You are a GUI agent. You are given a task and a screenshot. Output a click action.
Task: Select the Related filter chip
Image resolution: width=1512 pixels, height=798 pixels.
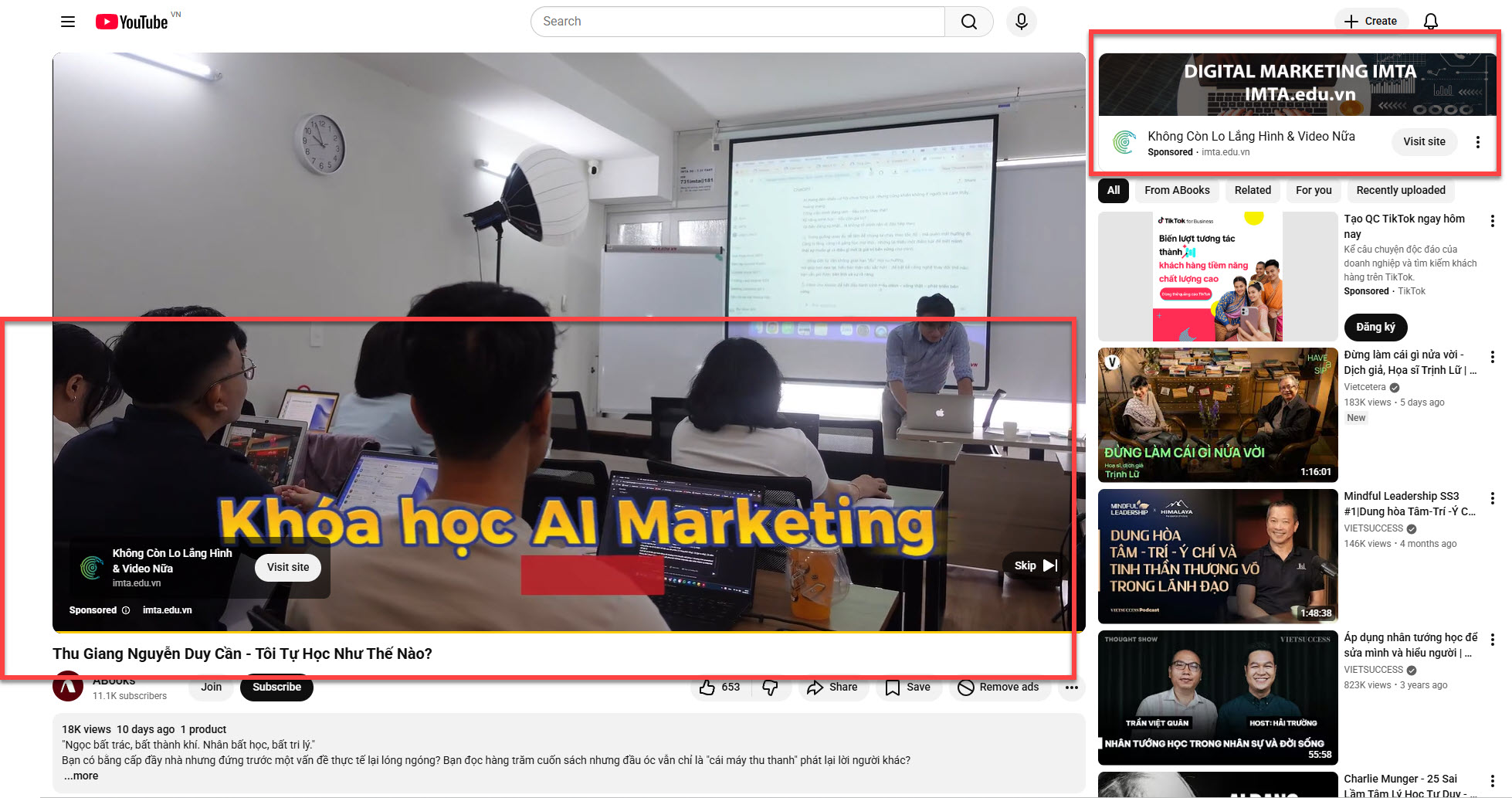1252,190
